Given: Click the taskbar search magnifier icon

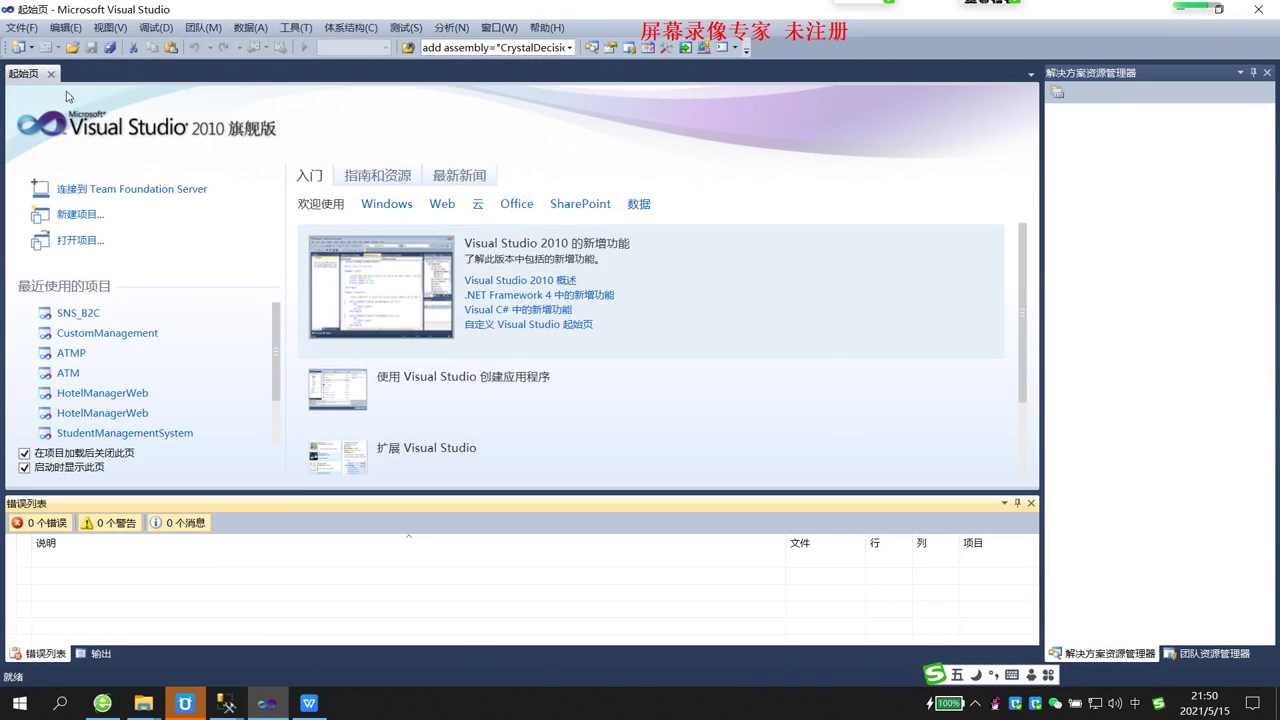Looking at the screenshot, I should [x=60, y=703].
